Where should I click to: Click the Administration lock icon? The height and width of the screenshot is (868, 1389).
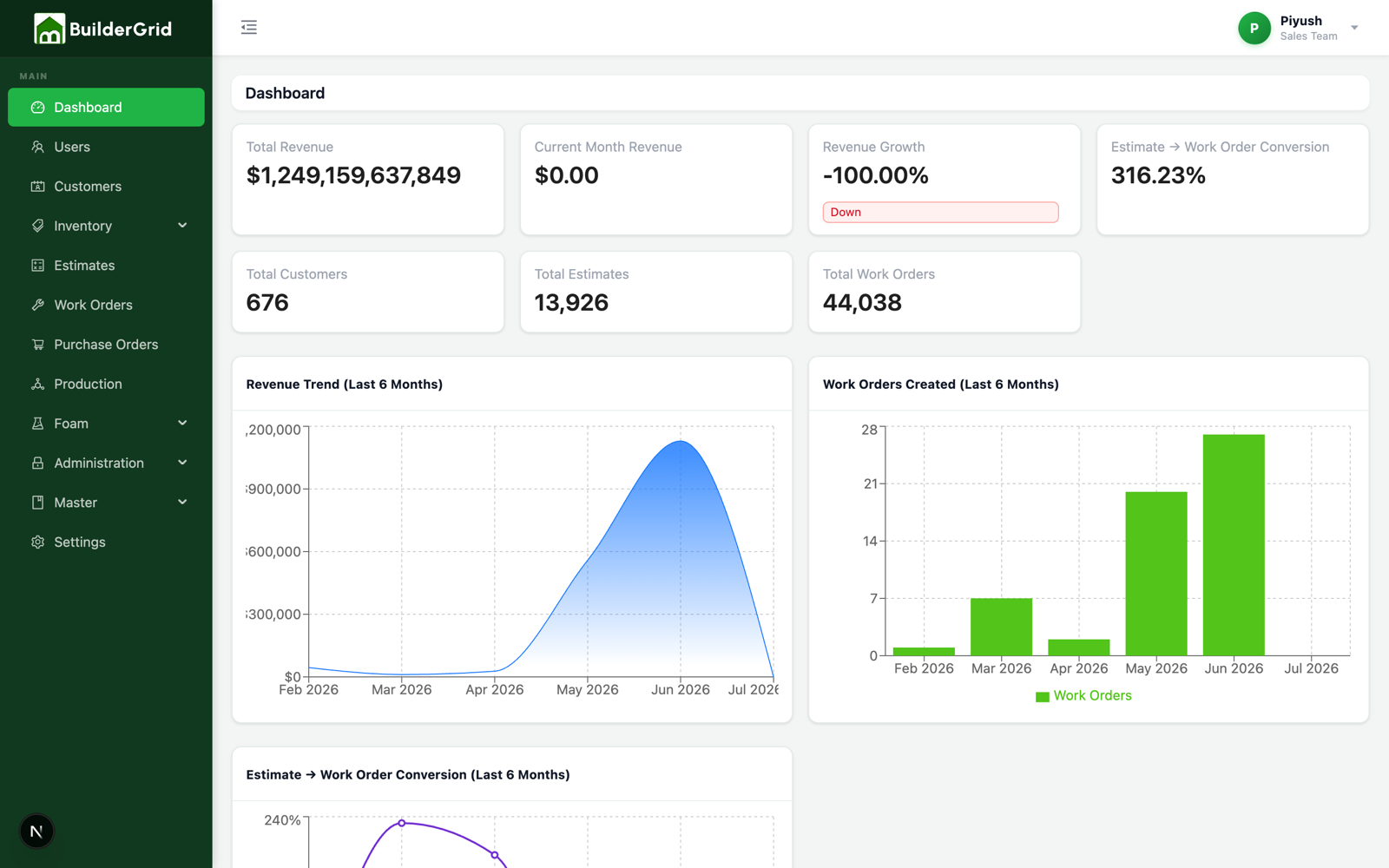(37, 463)
